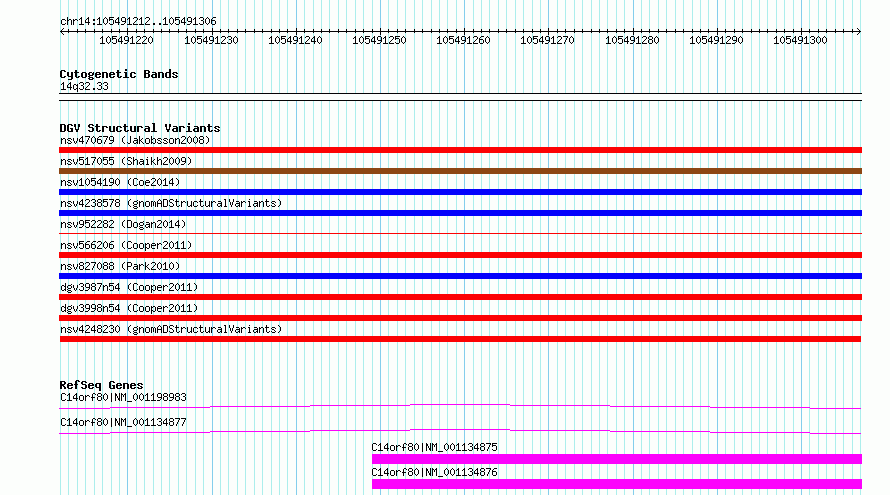Open the C14orf80|NM_001134876 transcript label
This screenshot has width=890, height=495.
tap(434, 472)
